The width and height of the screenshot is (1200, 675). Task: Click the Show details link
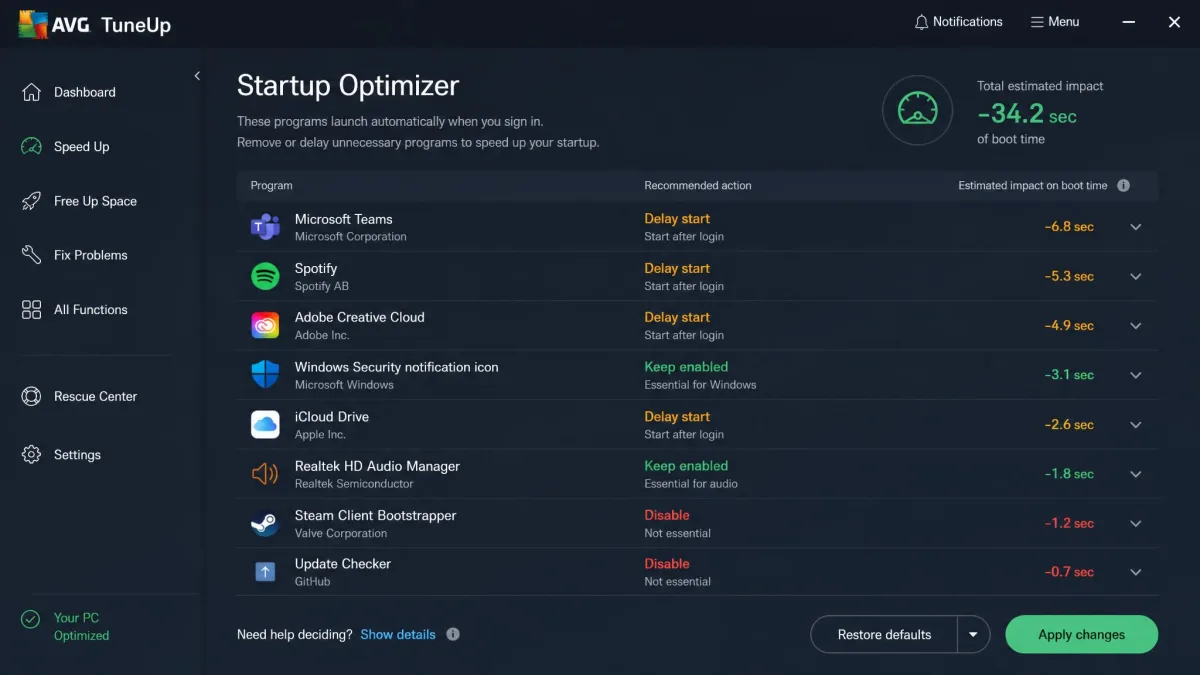tap(398, 634)
